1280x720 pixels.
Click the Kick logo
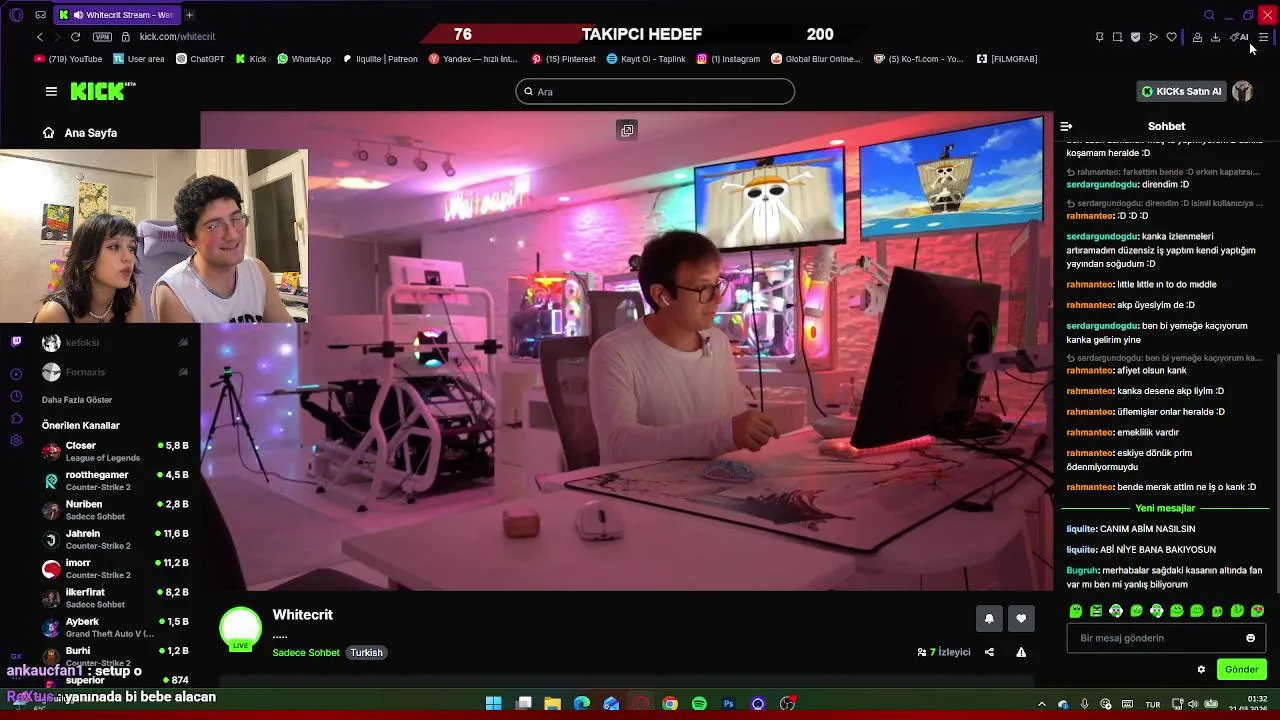(102, 91)
